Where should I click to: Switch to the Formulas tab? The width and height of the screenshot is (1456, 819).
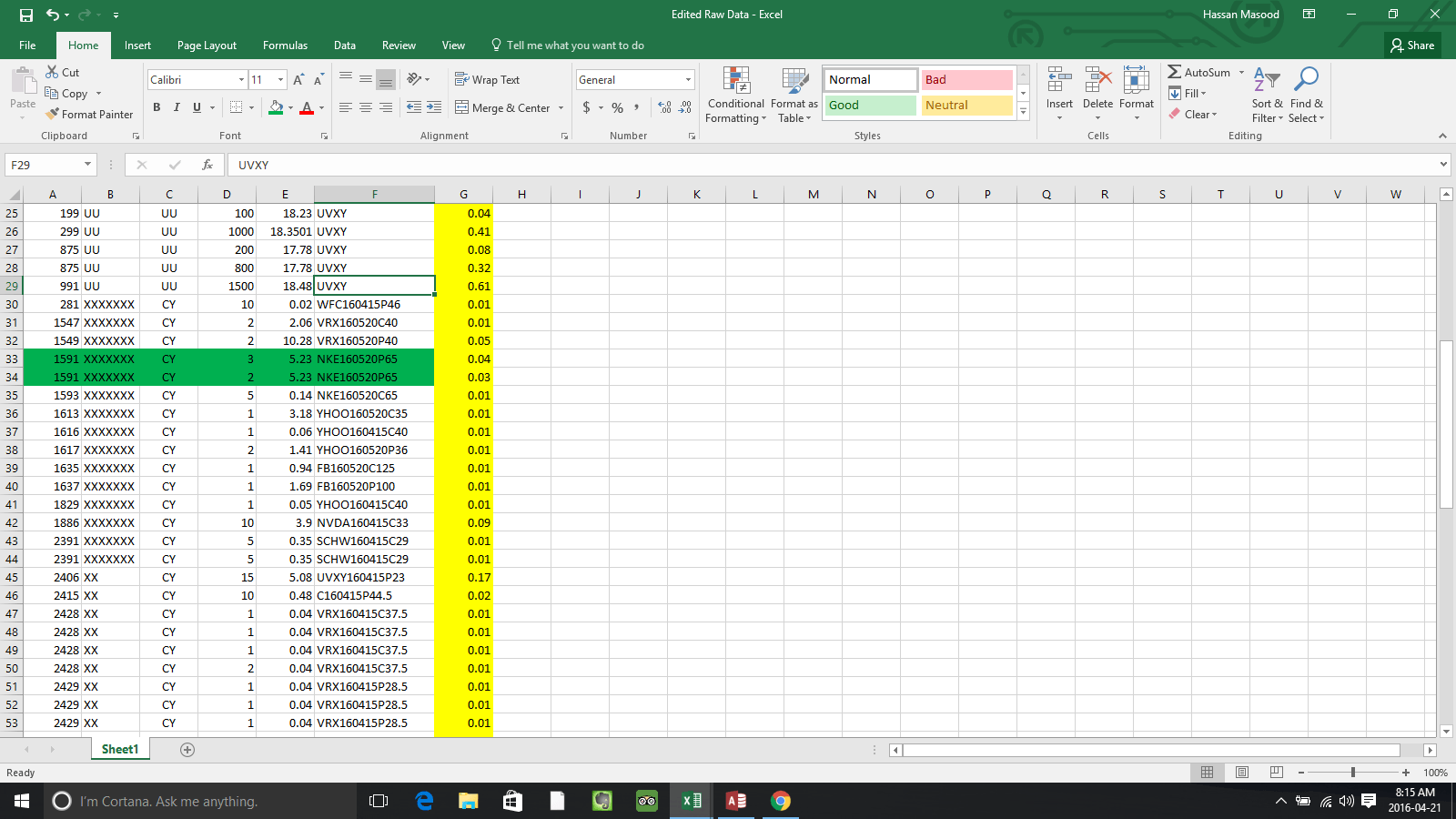[285, 45]
